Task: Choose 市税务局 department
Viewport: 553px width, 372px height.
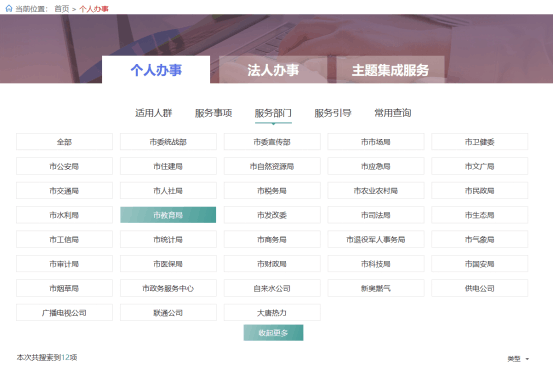Action: (x=272, y=191)
